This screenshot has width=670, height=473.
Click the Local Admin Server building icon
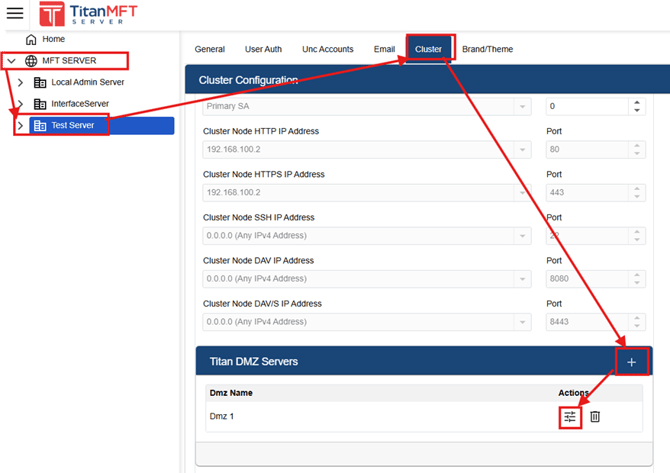[x=40, y=82]
